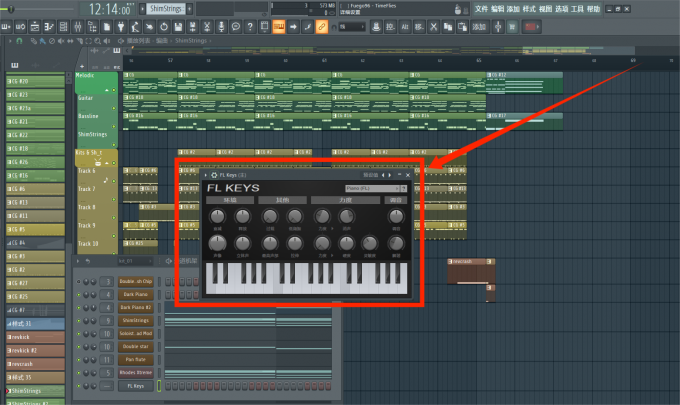Expand the playlist menu arrow
The width and height of the screenshot is (680, 405).
(x=10, y=41)
